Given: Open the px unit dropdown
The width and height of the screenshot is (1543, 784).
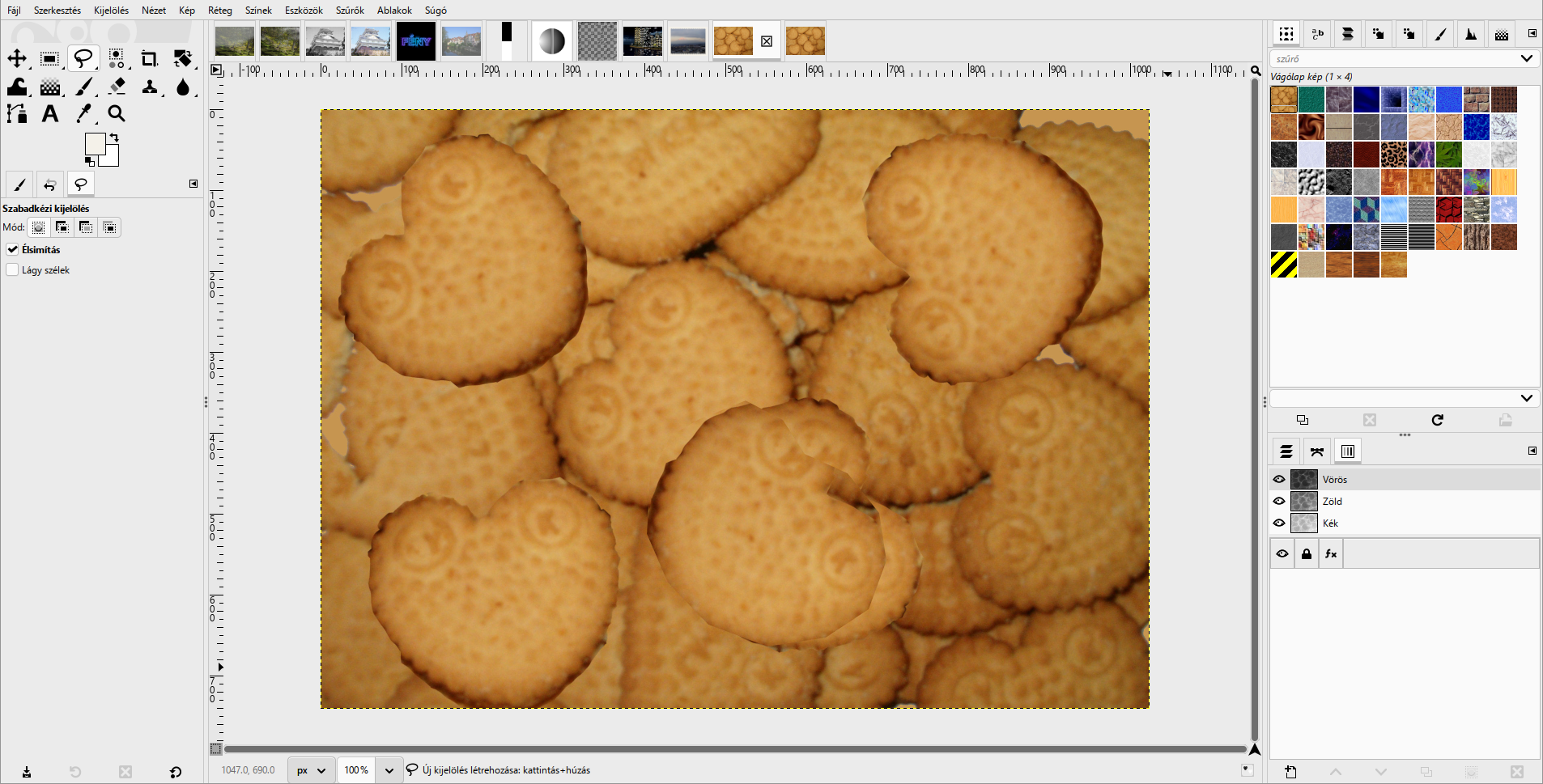Looking at the screenshot, I should click(x=311, y=770).
